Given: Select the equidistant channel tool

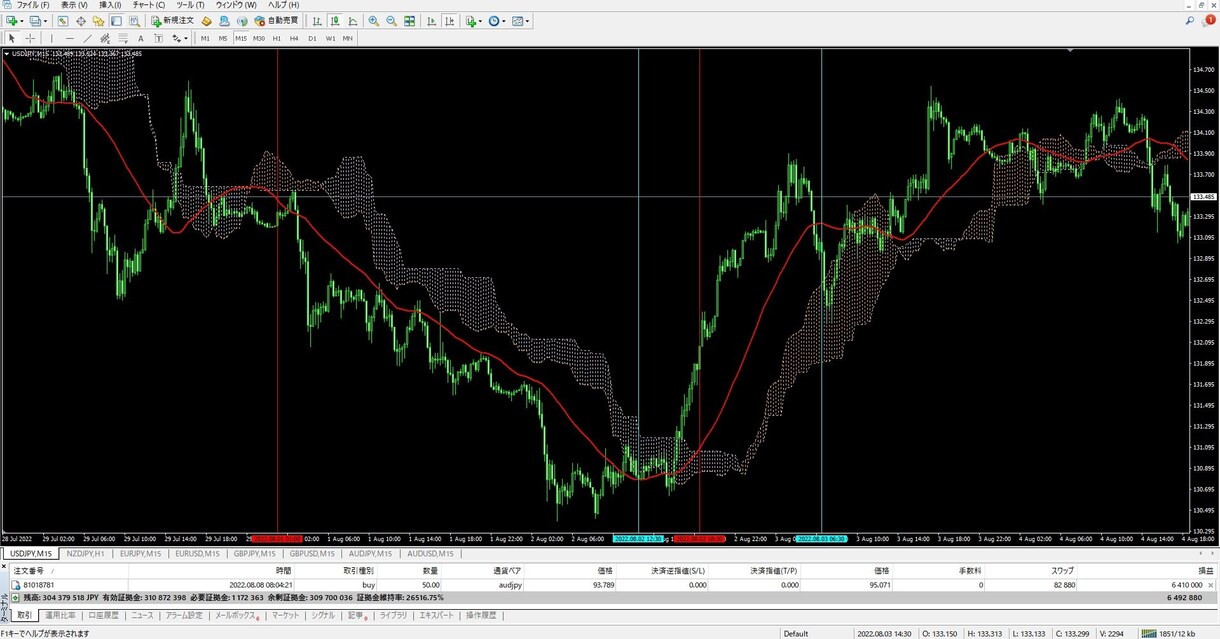Looking at the screenshot, I should [105, 38].
